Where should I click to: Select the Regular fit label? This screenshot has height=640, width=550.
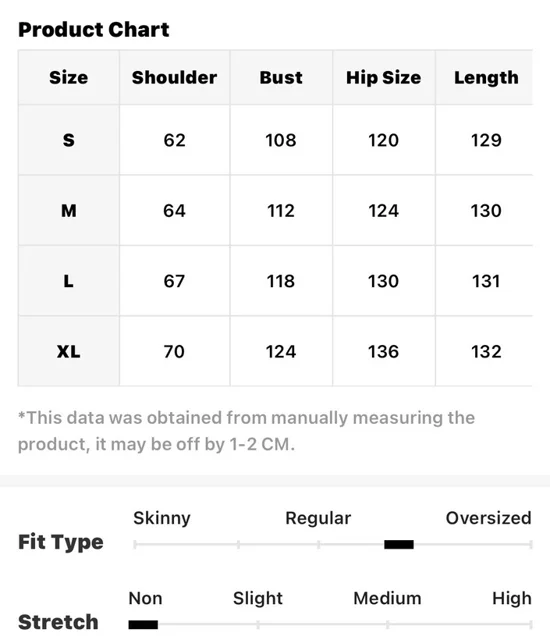tap(318, 518)
